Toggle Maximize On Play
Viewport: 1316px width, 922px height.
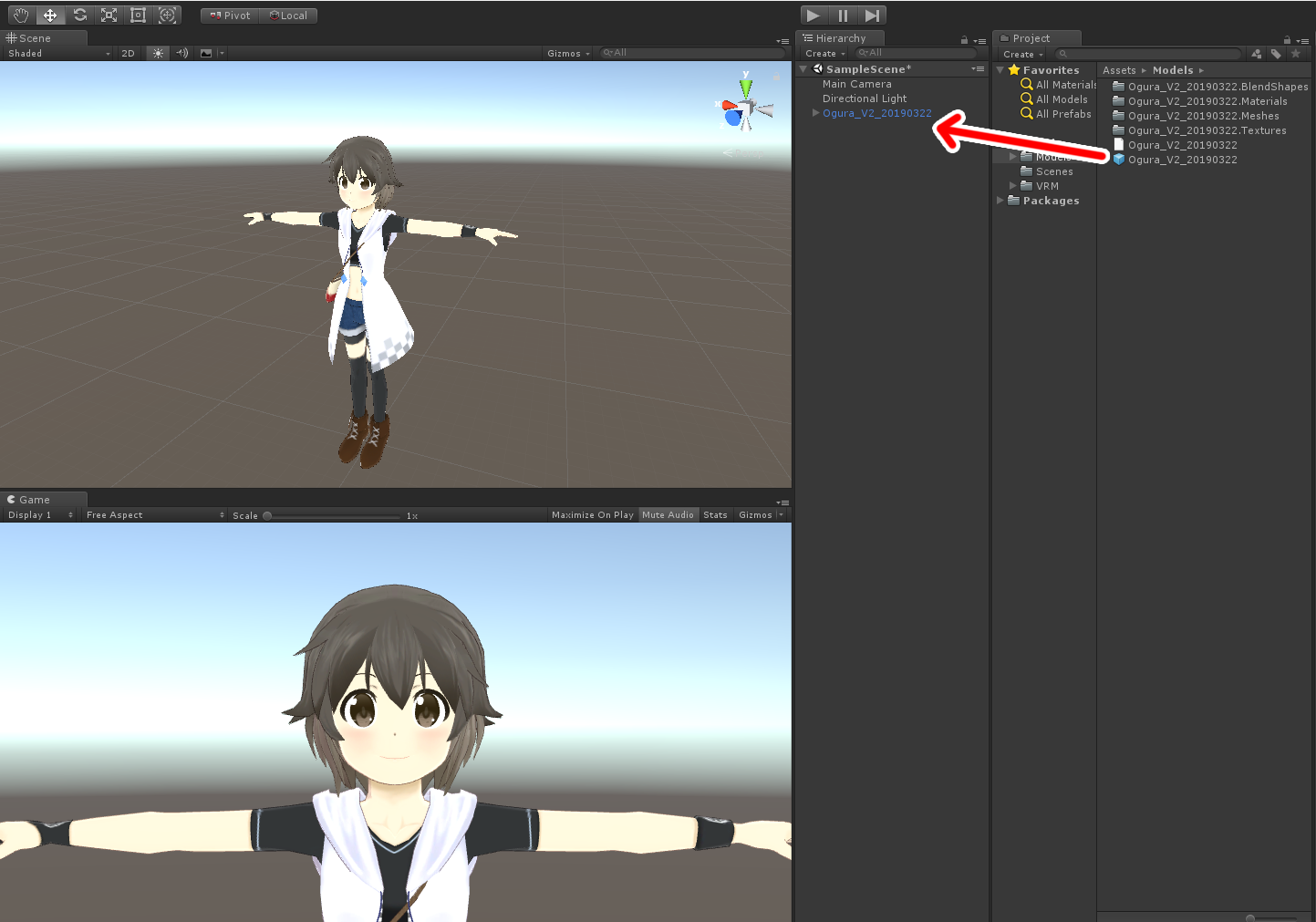tap(593, 515)
